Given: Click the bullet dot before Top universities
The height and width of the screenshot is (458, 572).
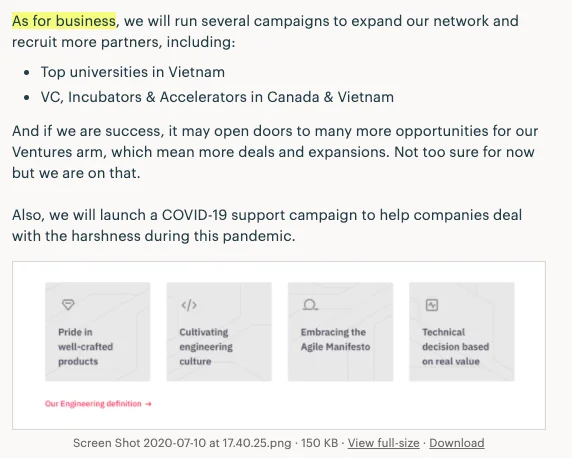Looking at the screenshot, I should pyautogui.click(x=26, y=73).
